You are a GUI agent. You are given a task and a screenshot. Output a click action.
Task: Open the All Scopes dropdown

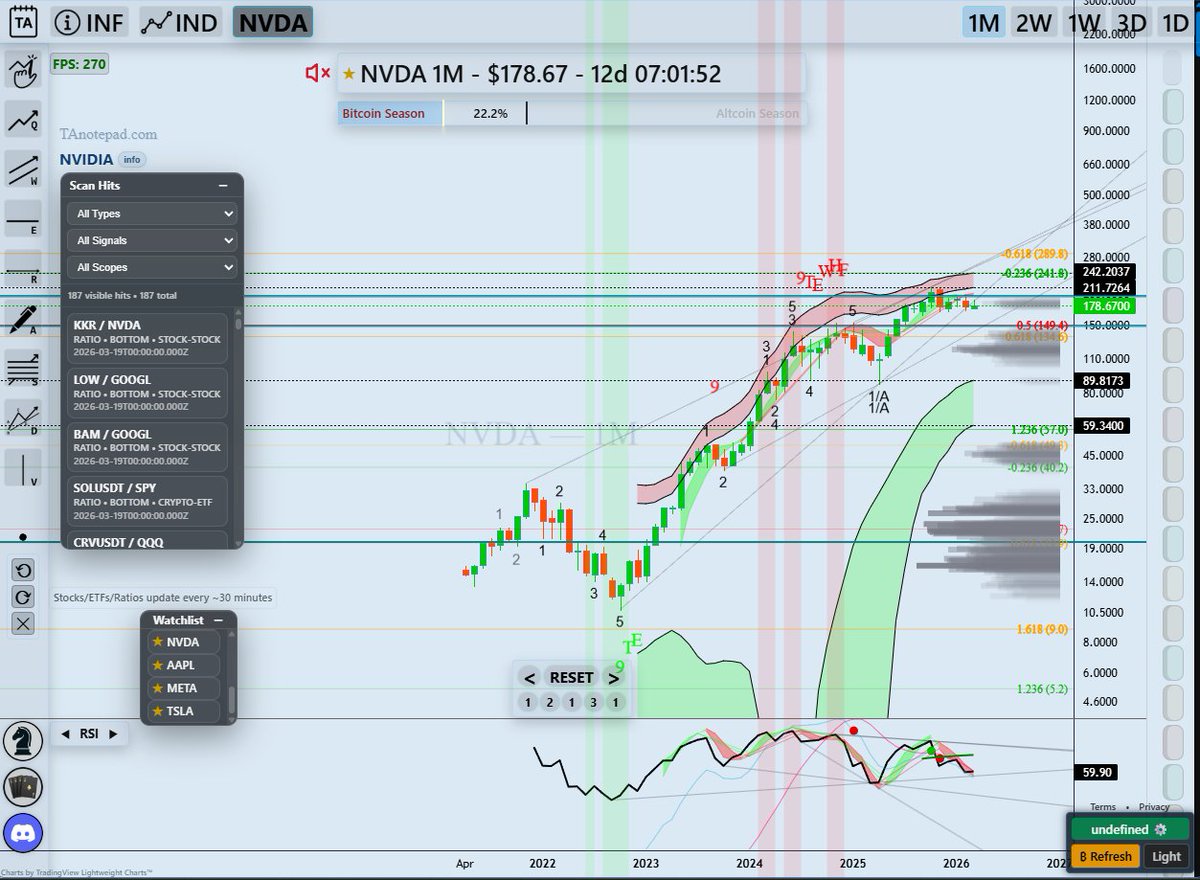coord(152,267)
